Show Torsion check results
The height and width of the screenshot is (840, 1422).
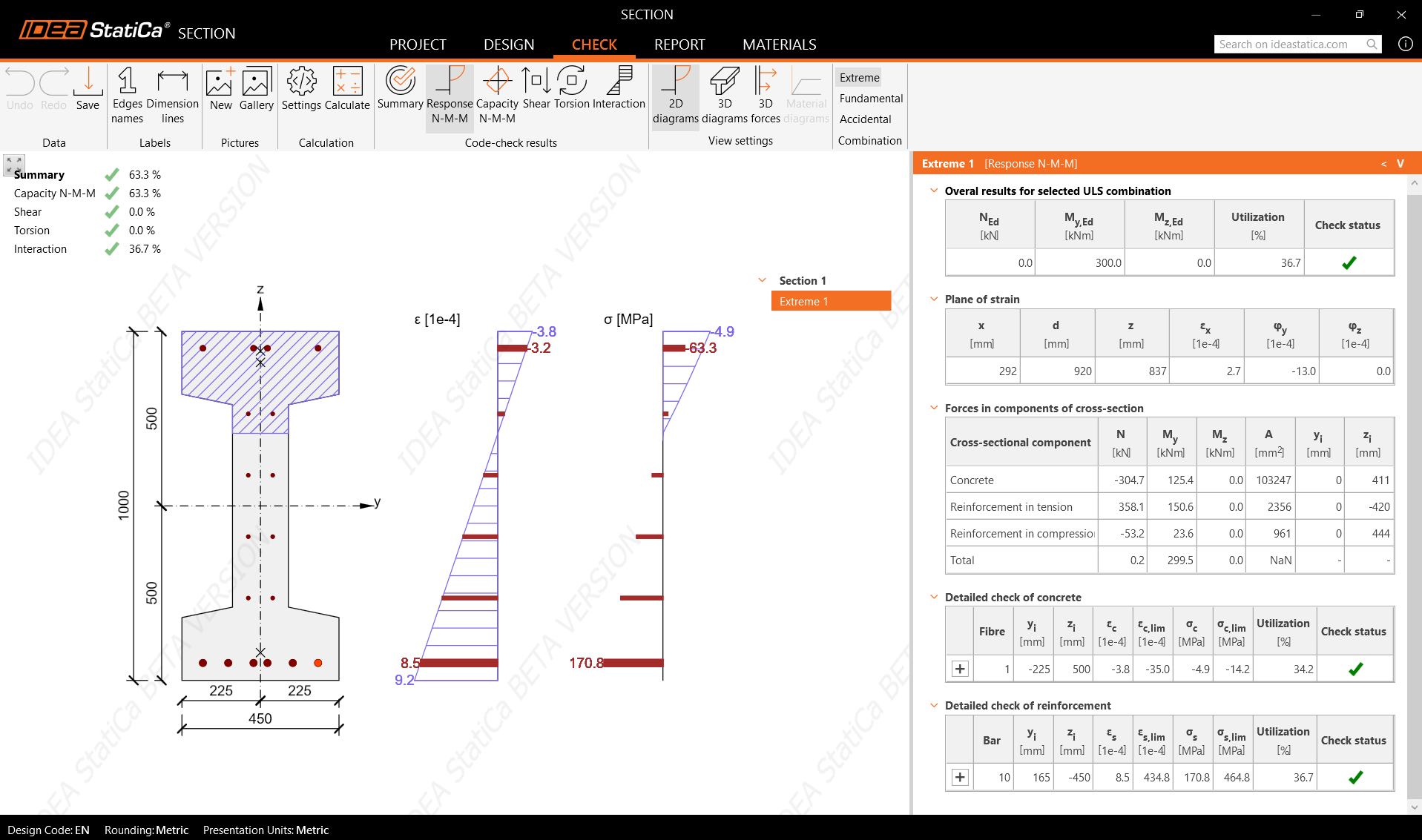(x=572, y=89)
